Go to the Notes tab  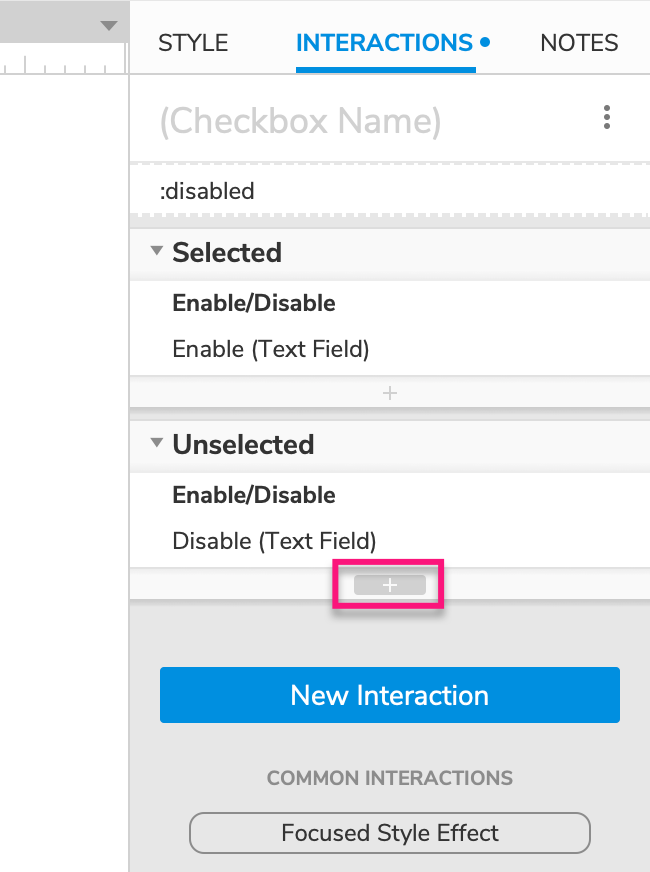pos(579,43)
